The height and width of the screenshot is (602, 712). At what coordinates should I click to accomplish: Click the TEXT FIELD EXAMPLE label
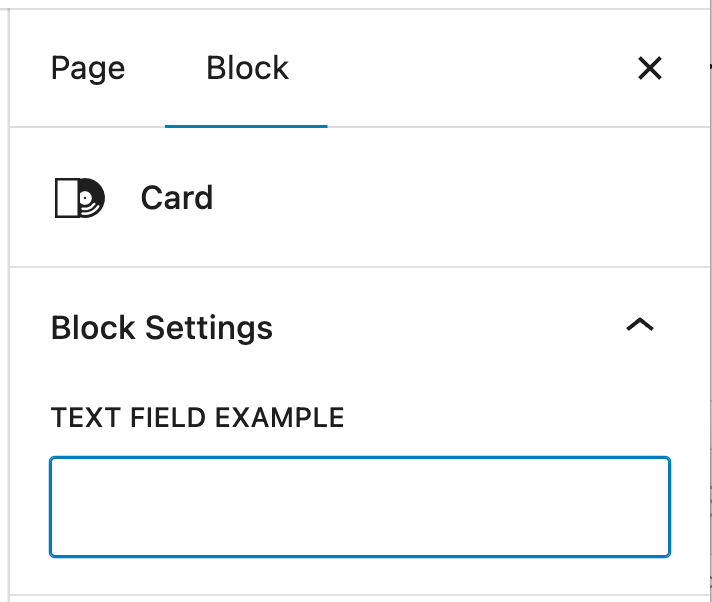click(197, 418)
